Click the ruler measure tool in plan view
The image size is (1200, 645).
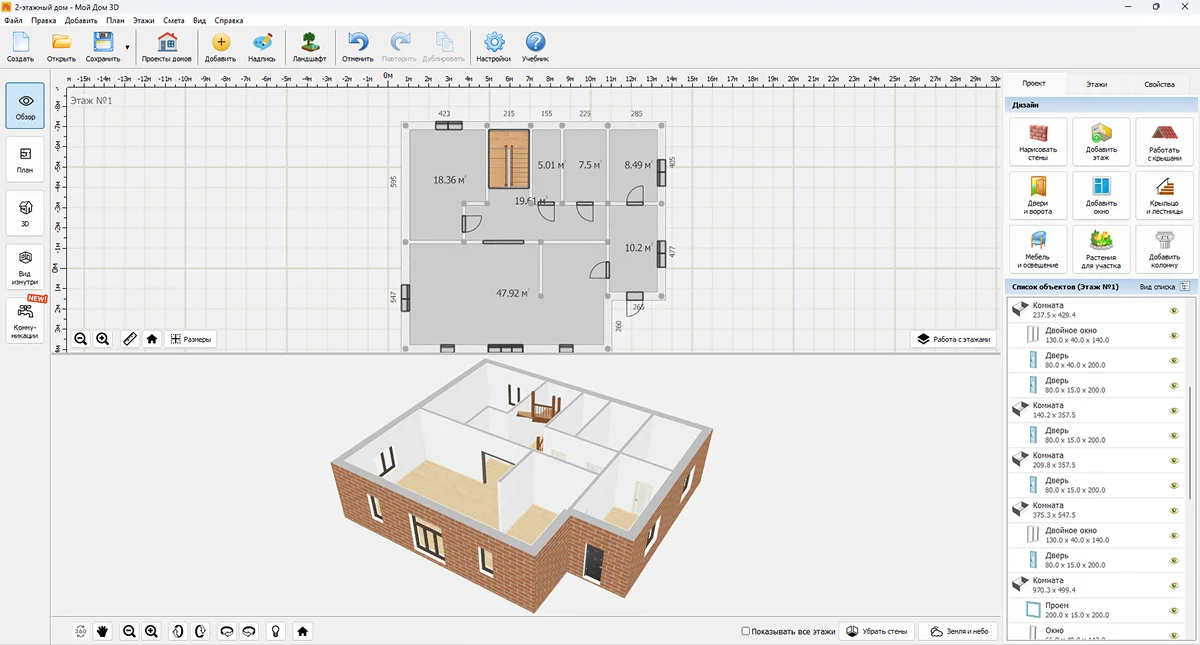130,339
